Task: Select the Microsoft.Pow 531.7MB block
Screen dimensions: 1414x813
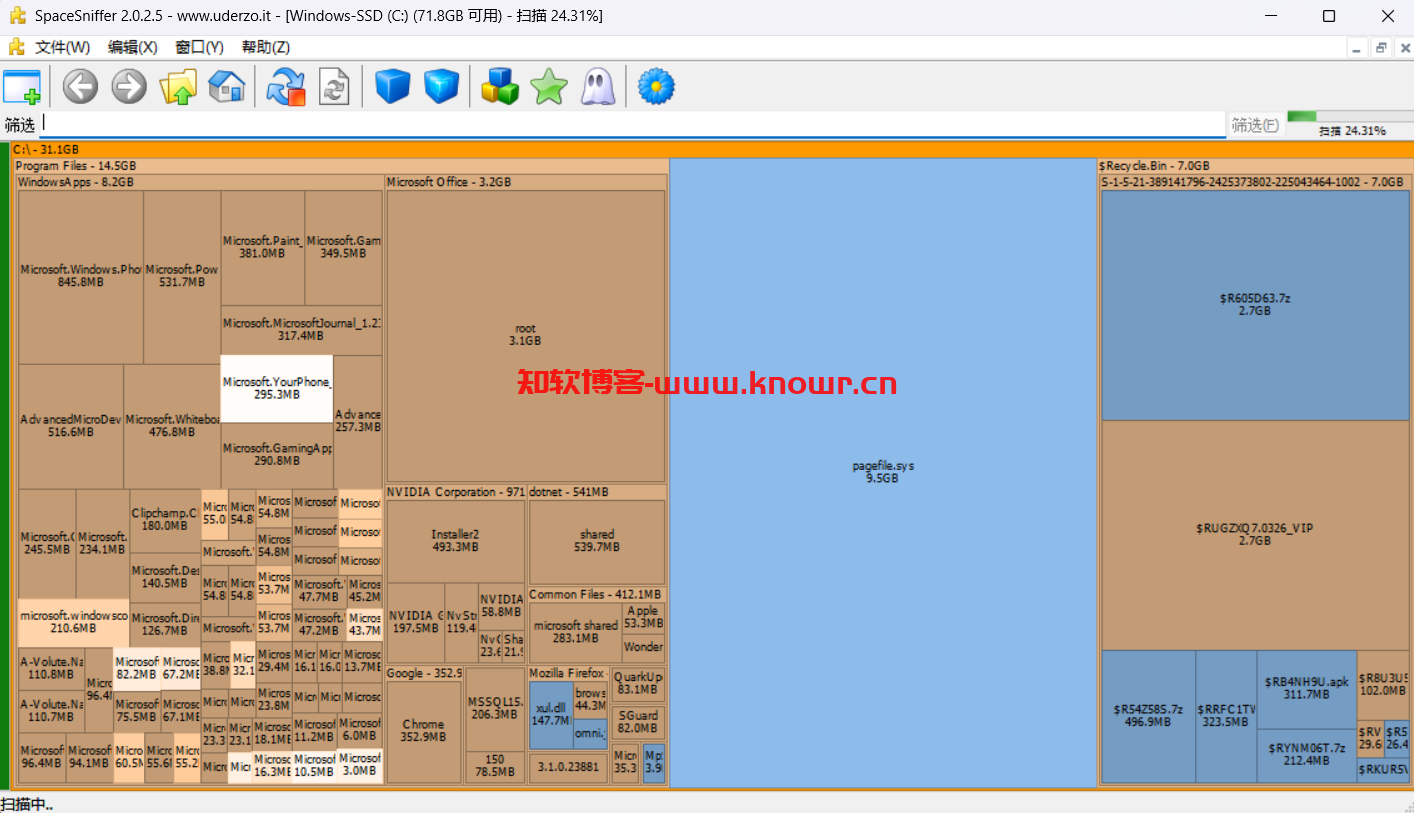Action: click(x=182, y=277)
